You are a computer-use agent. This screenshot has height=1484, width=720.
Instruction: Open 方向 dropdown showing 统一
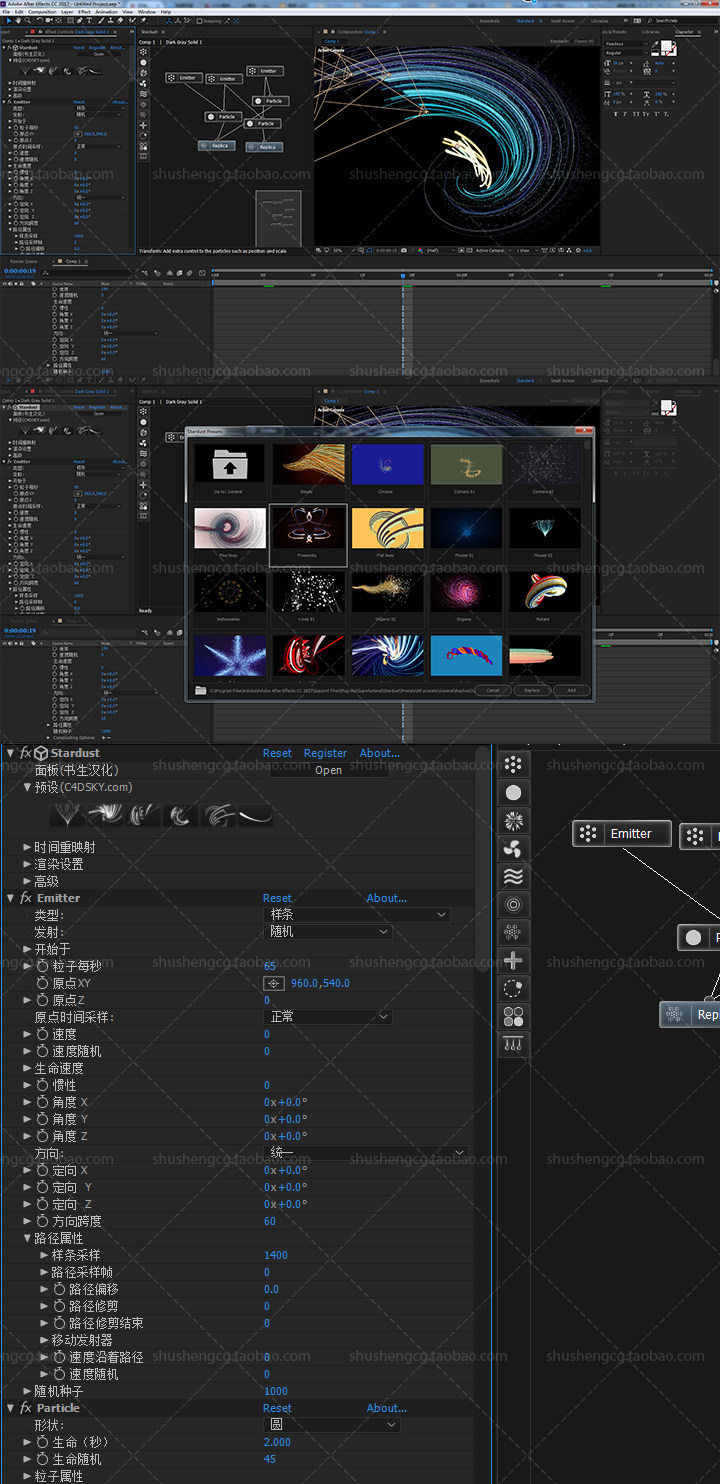click(365, 1153)
